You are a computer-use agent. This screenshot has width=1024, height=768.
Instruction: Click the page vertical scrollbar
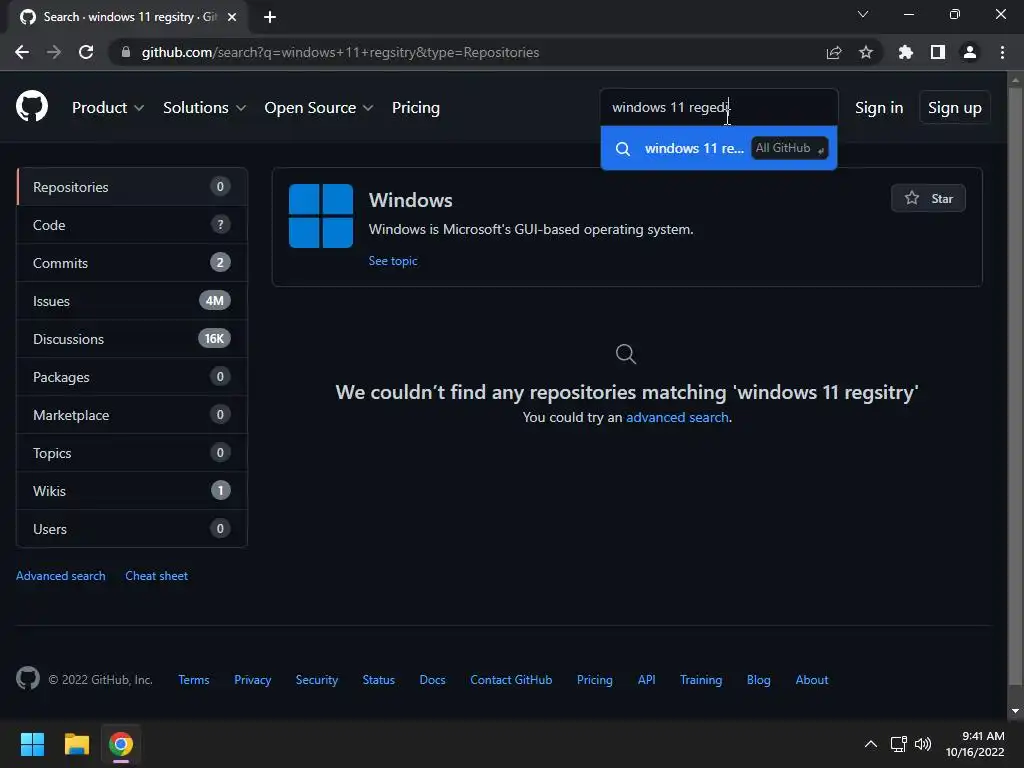(1015, 387)
